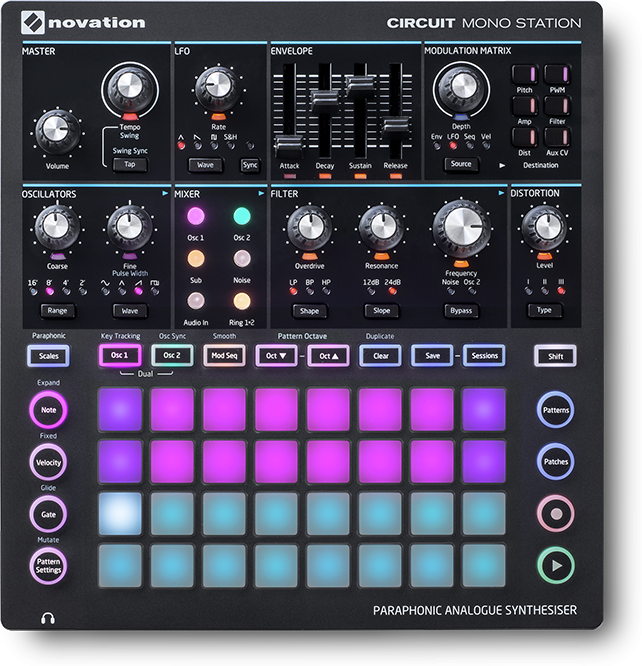The width and height of the screenshot is (642, 666).
Task: Click the Filter section arrow
Action: pos(501,193)
